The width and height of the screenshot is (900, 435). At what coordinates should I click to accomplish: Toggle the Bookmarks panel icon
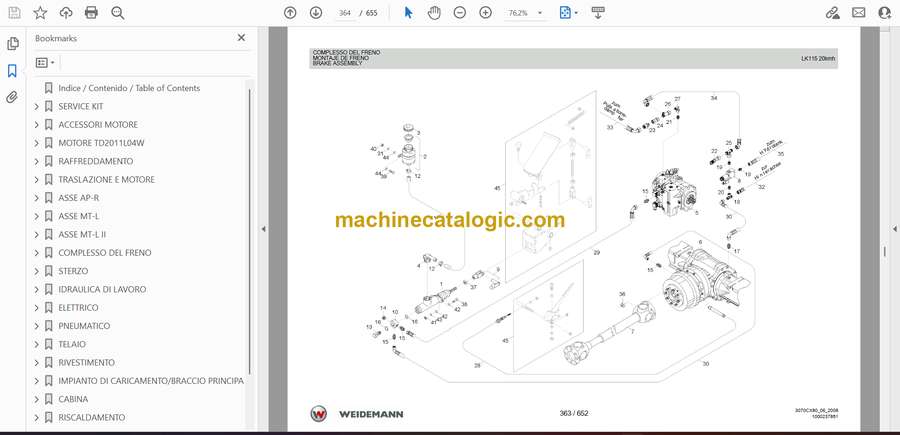[12, 71]
